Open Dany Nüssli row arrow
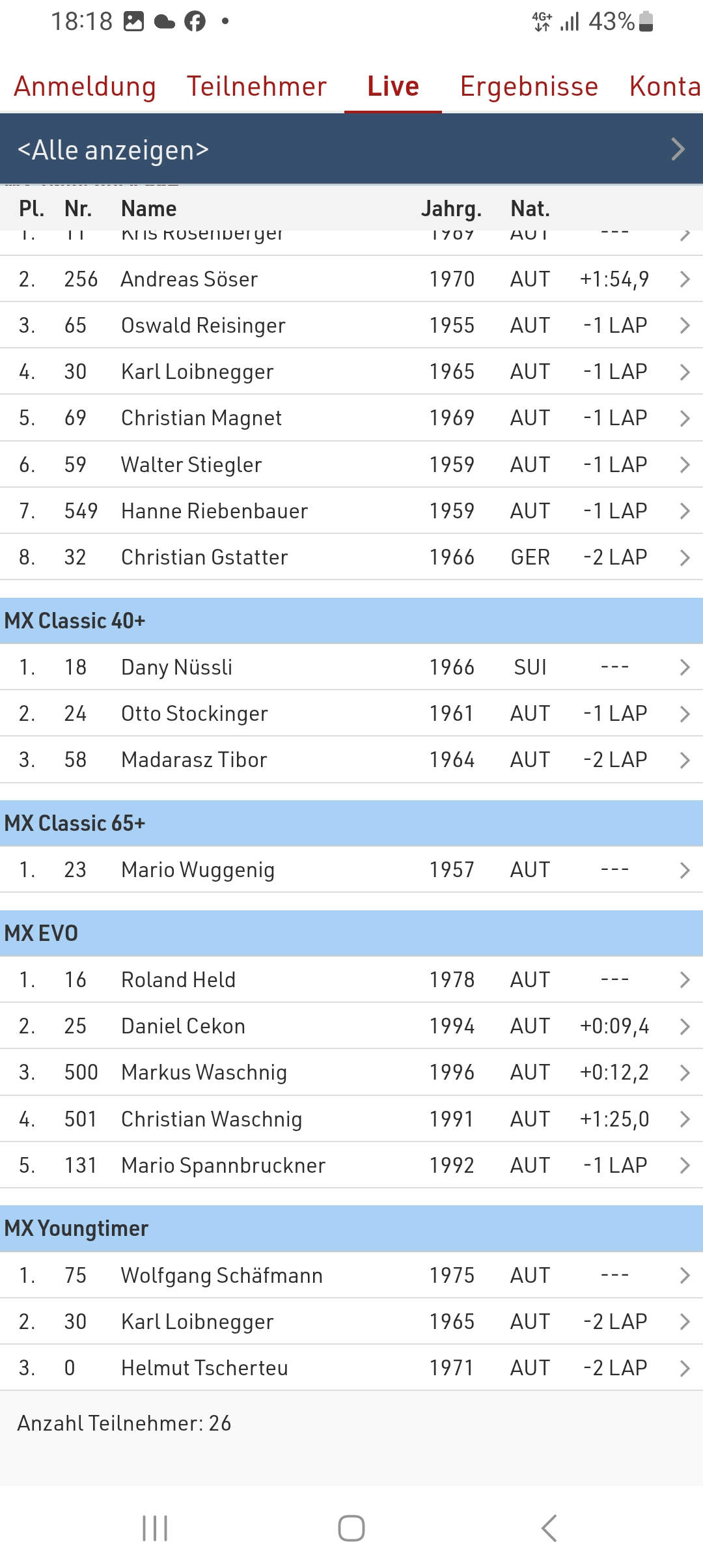Image resolution: width=703 pixels, height=1568 pixels. click(x=684, y=667)
